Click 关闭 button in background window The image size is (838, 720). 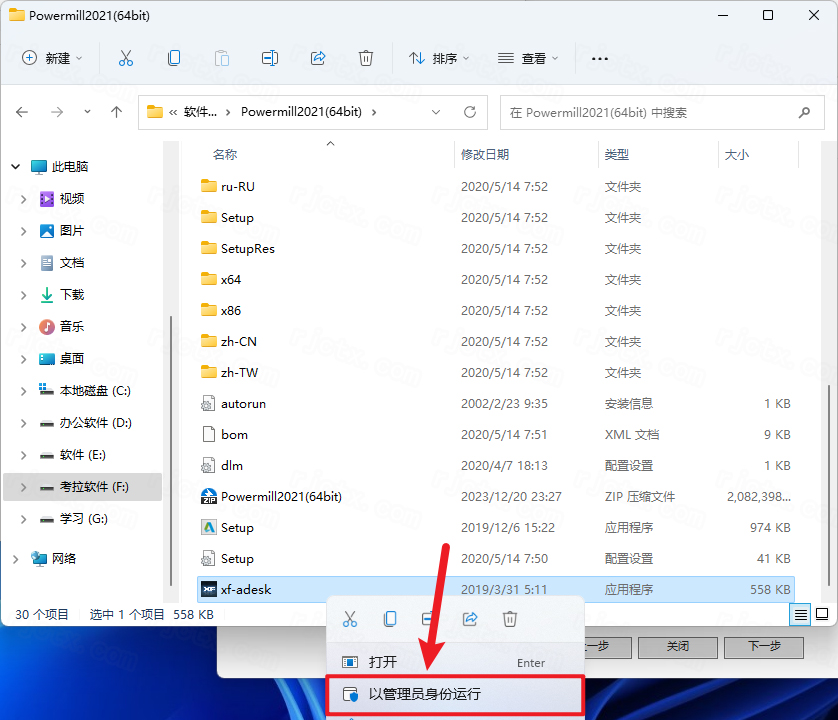click(678, 647)
